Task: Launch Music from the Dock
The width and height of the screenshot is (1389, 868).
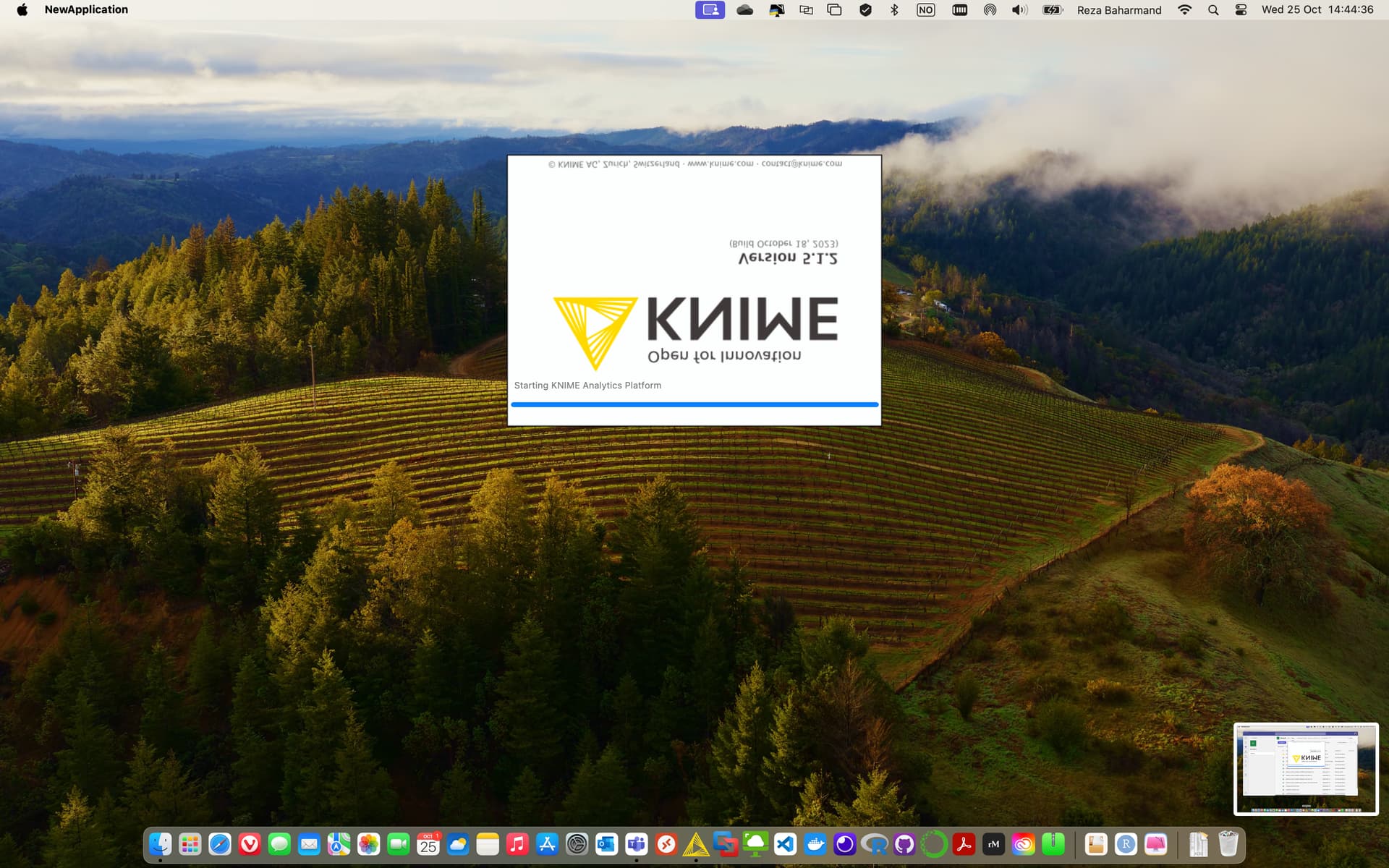Action: [x=517, y=844]
